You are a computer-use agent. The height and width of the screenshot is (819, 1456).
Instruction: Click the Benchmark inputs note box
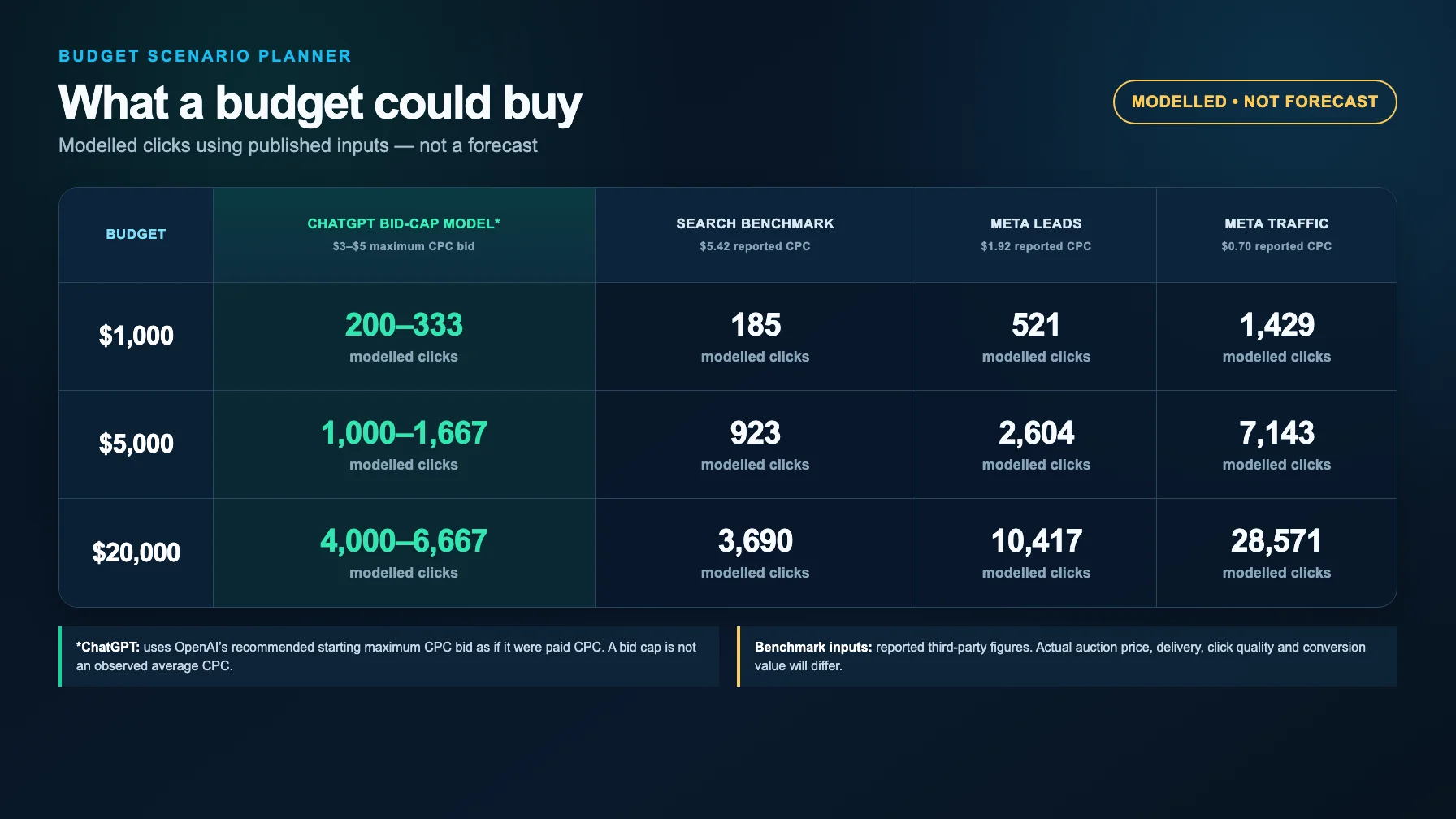click(1067, 656)
